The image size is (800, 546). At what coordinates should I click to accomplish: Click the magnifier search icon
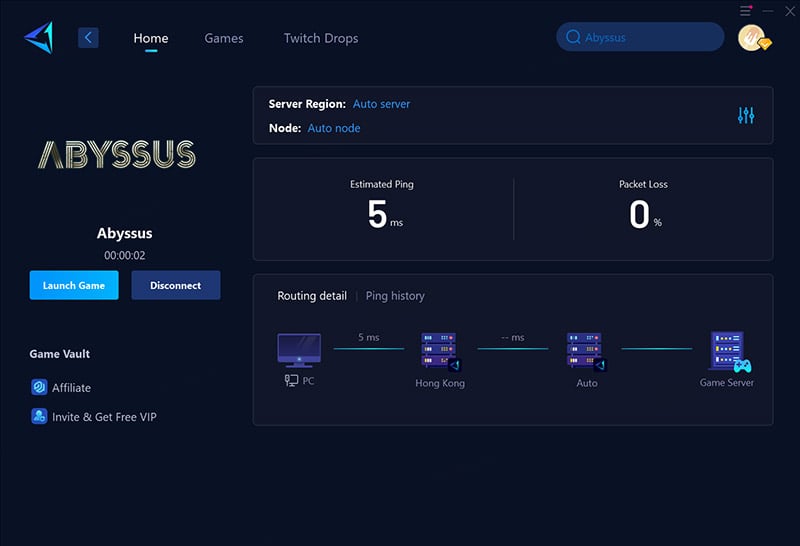(573, 37)
